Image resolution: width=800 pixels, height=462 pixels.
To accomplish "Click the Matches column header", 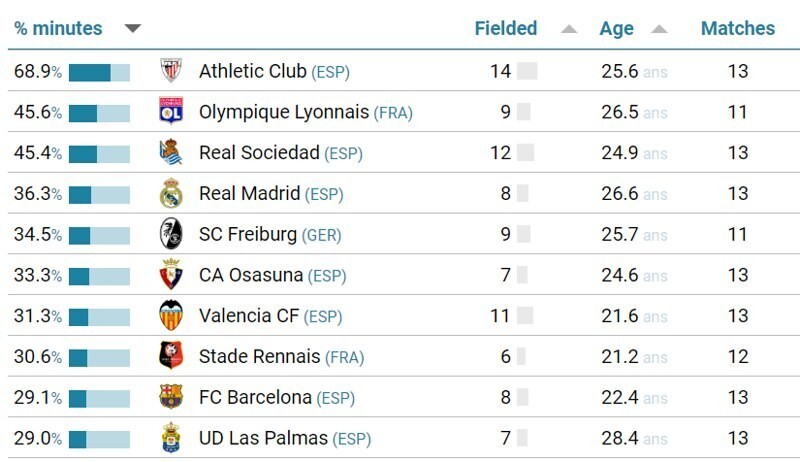I will point(738,28).
